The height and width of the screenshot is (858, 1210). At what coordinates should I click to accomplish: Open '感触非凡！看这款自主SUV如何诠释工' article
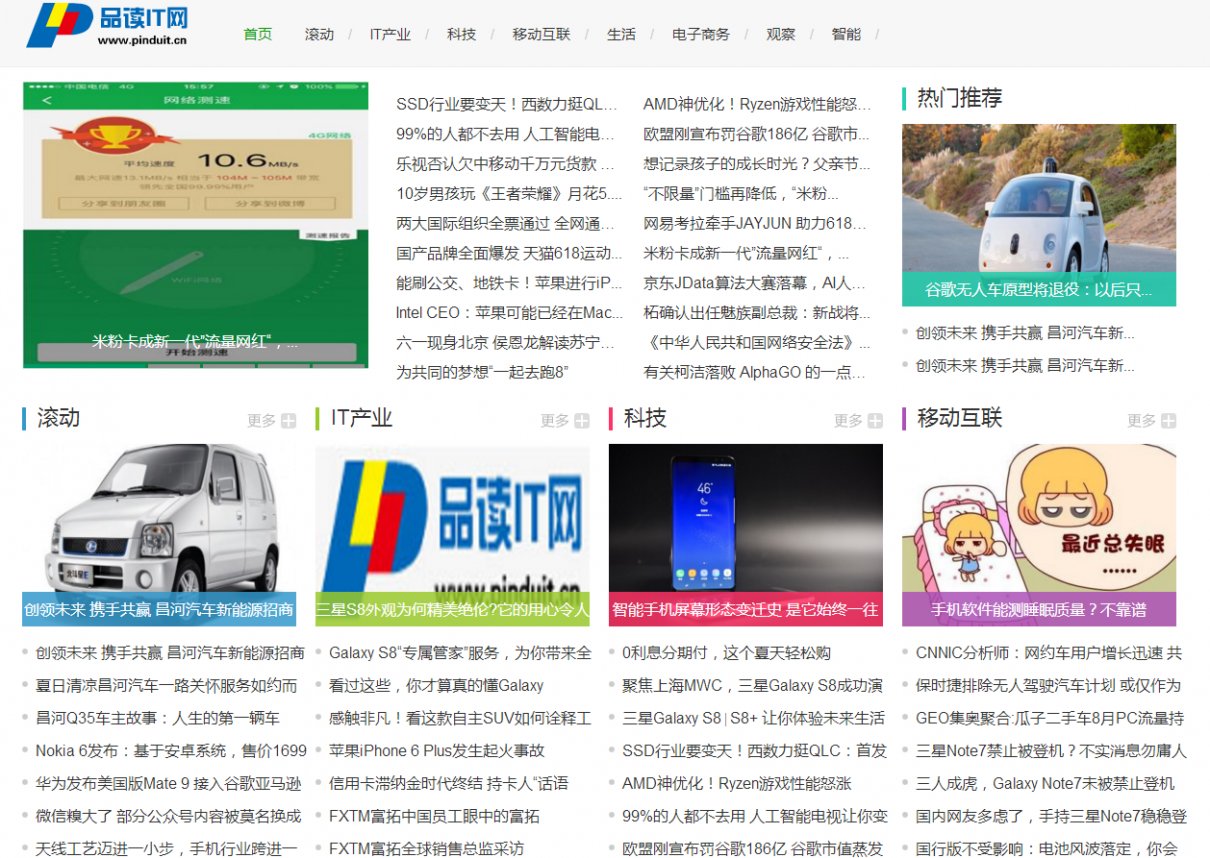coord(460,718)
